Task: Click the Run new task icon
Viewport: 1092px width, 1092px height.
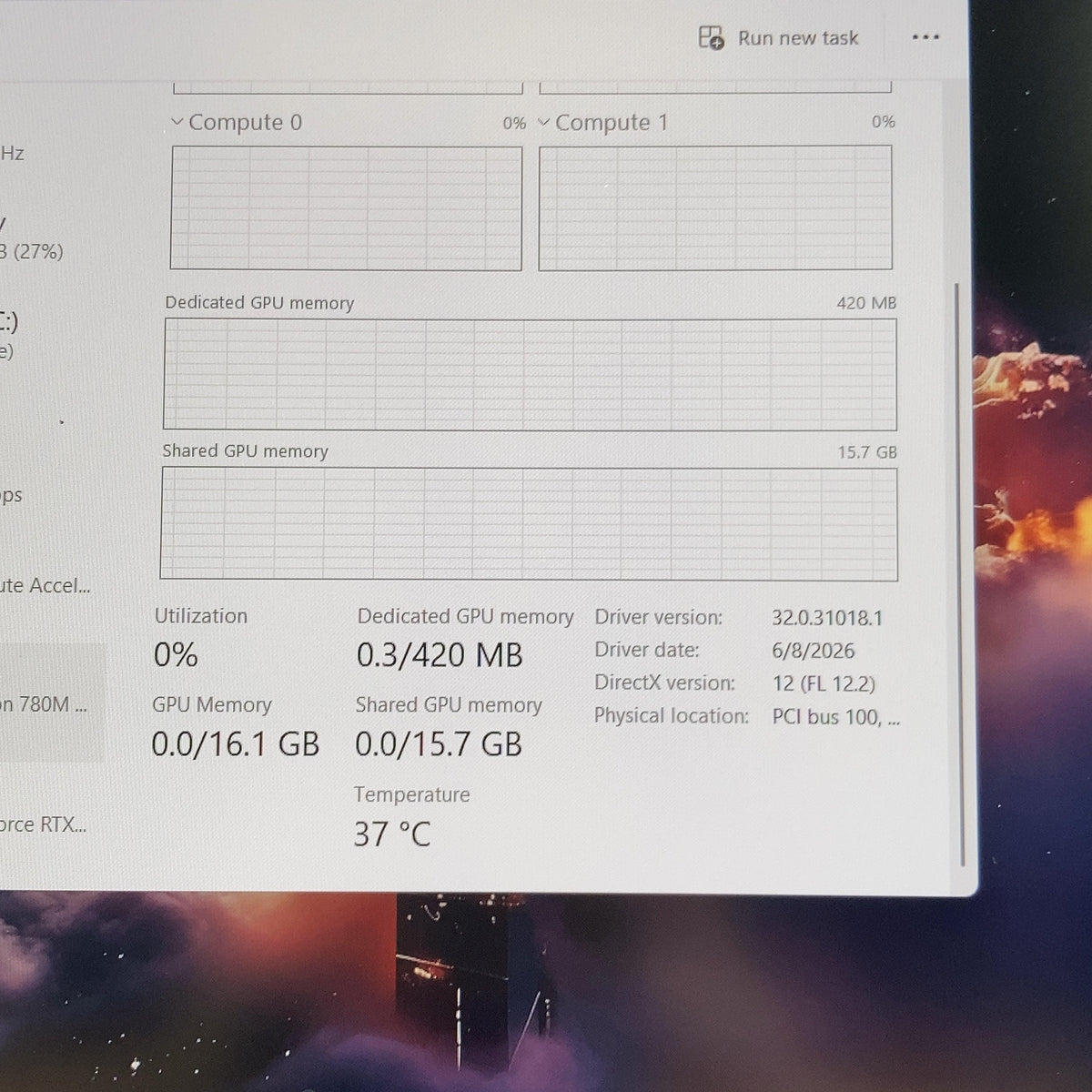Action: click(x=711, y=38)
